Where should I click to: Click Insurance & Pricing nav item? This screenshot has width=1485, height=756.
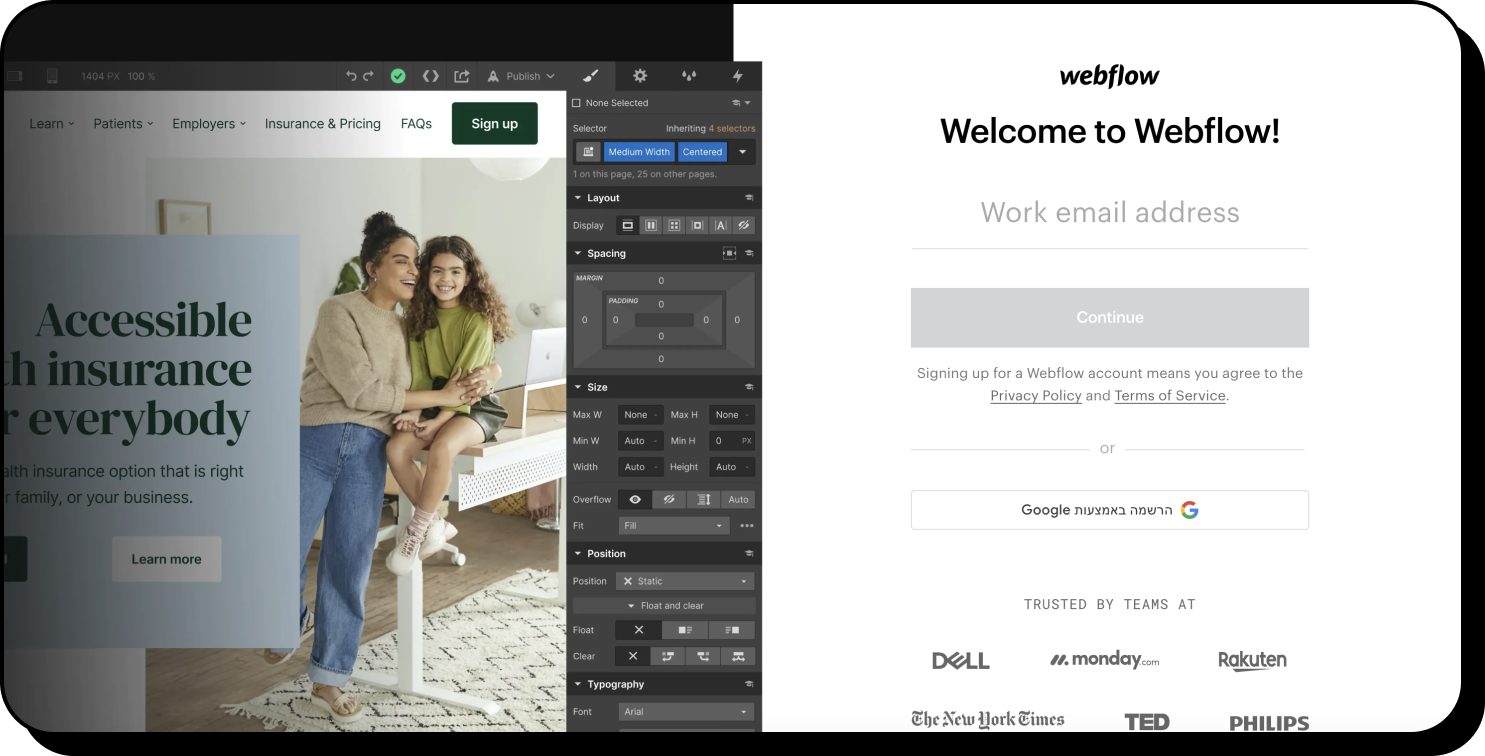(x=322, y=124)
